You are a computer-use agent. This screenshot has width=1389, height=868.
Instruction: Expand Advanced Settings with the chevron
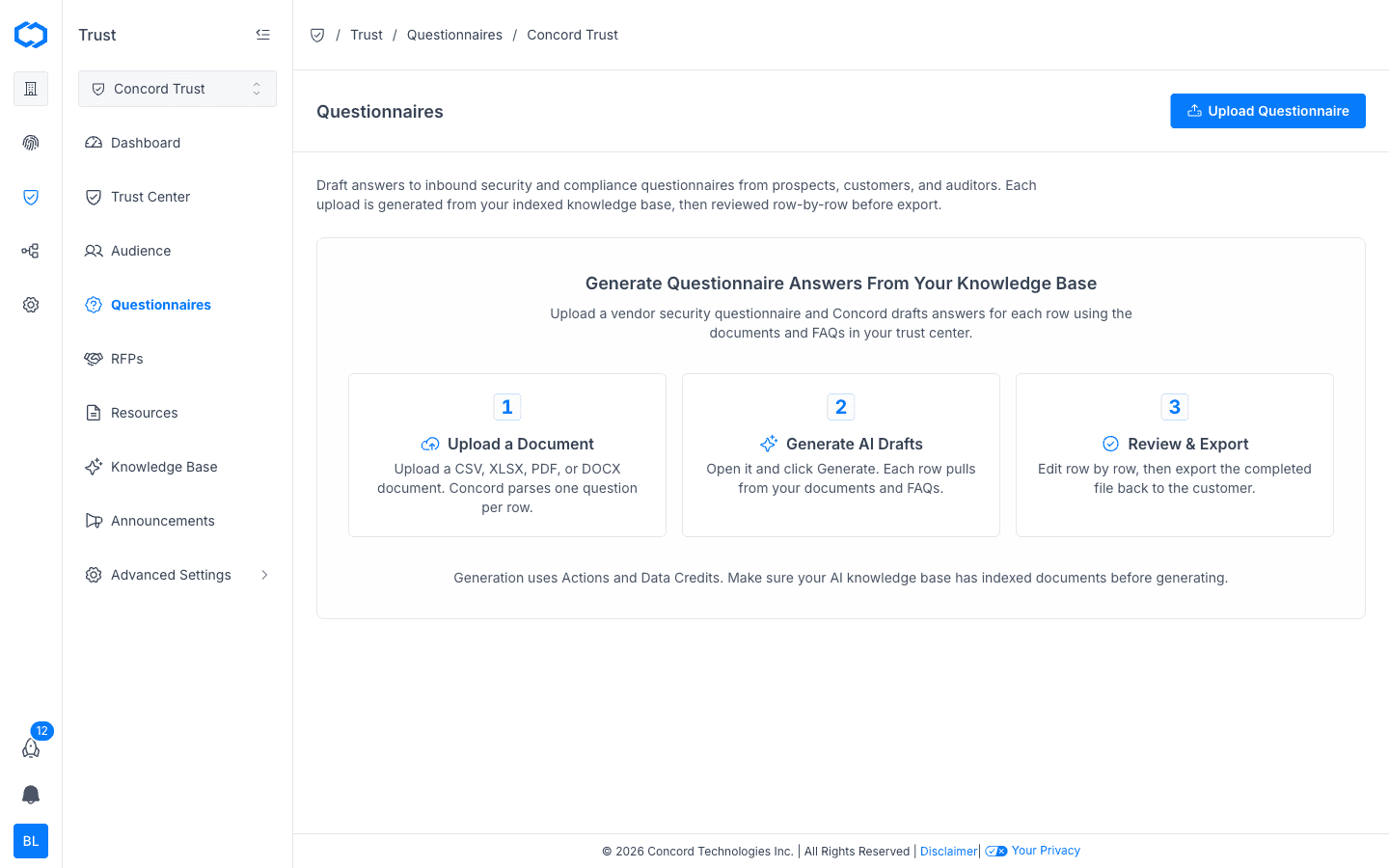click(x=264, y=575)
